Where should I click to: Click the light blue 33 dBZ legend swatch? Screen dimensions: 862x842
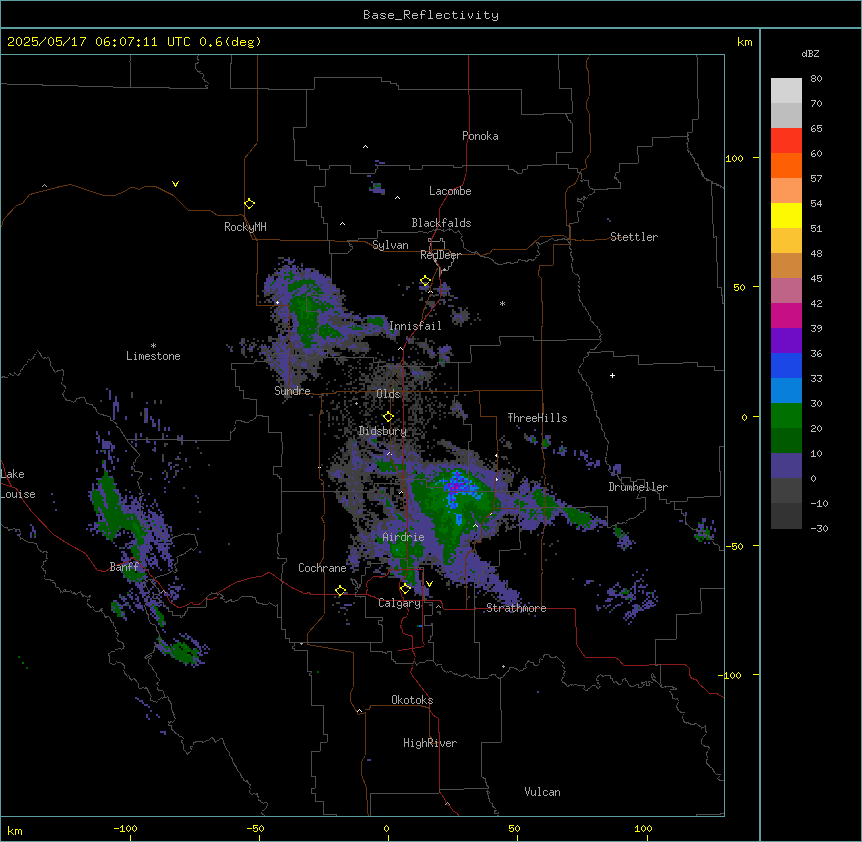pos(786,391)
